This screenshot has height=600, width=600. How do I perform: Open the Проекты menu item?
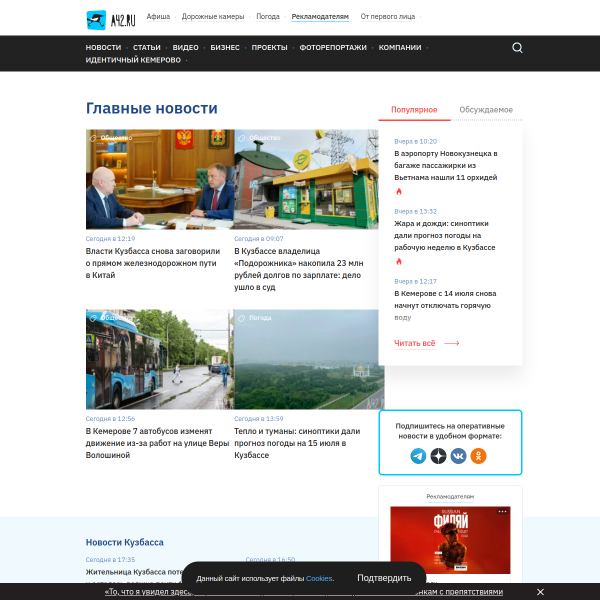pos(269,47)
